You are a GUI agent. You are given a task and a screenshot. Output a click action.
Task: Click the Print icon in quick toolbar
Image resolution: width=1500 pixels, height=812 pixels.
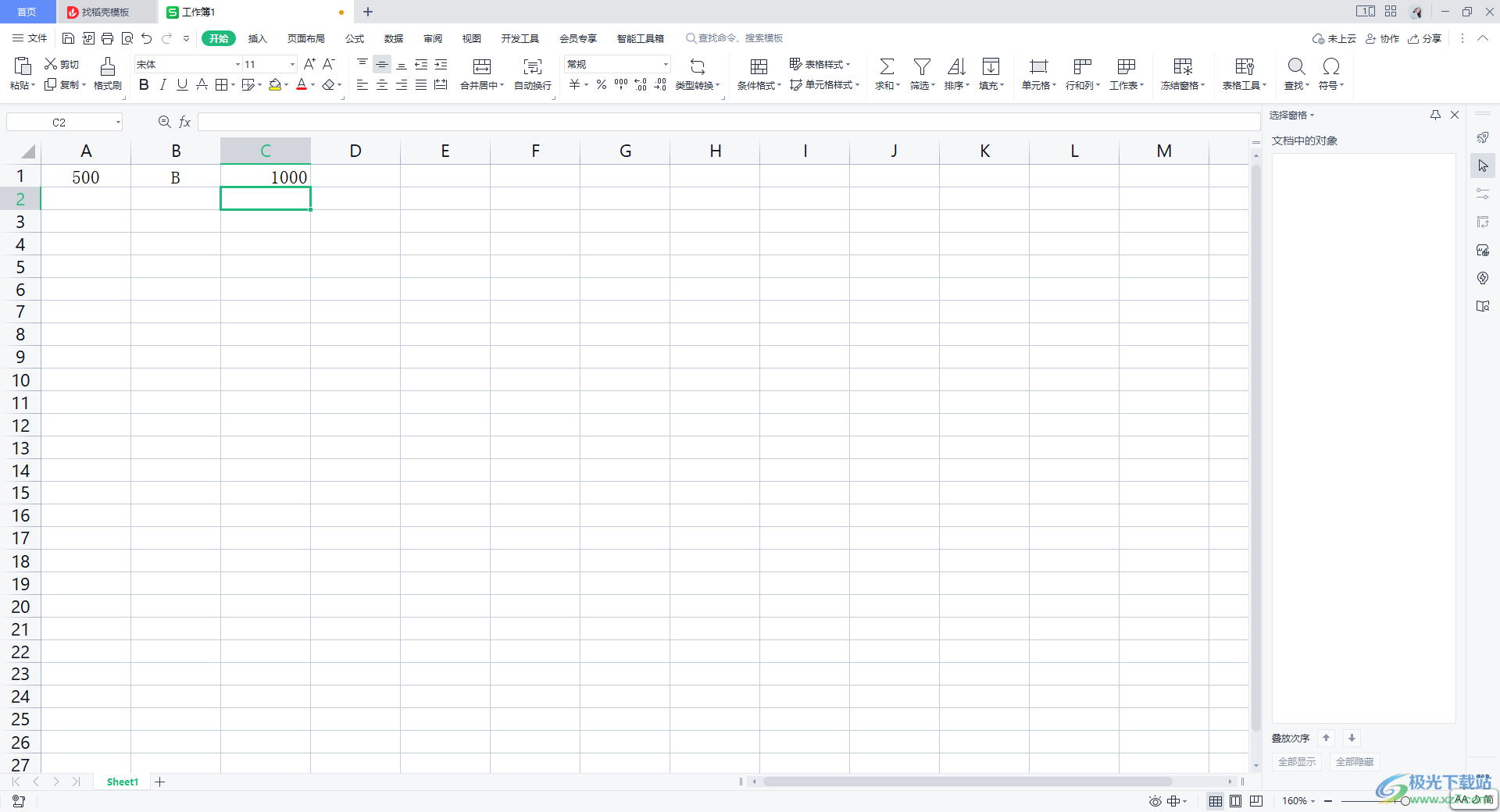[107, 38]
